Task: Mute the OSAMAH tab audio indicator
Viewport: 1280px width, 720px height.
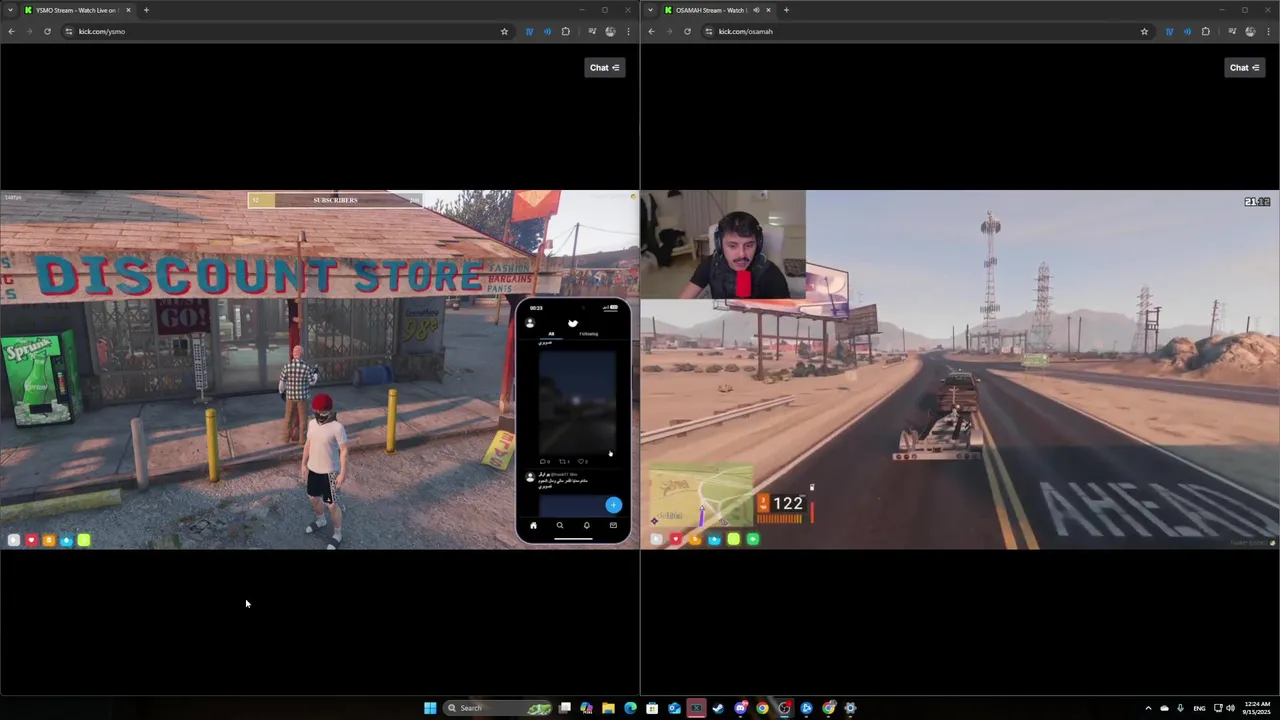Action: point(756,10)
